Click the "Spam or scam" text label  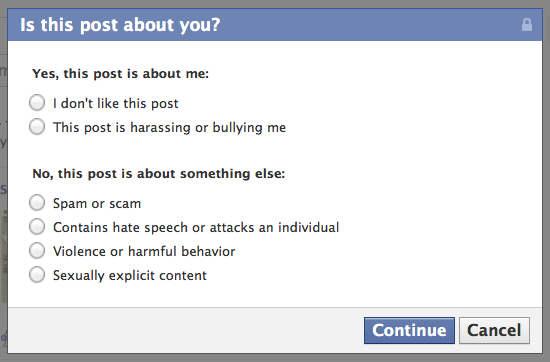coord(97,204)
